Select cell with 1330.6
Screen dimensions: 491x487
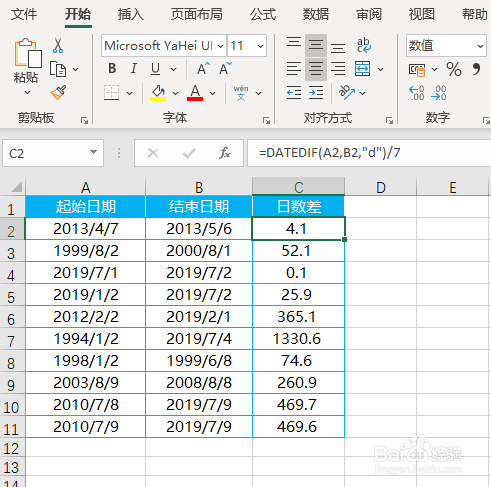pyautogui.click(x=298, y=339)
